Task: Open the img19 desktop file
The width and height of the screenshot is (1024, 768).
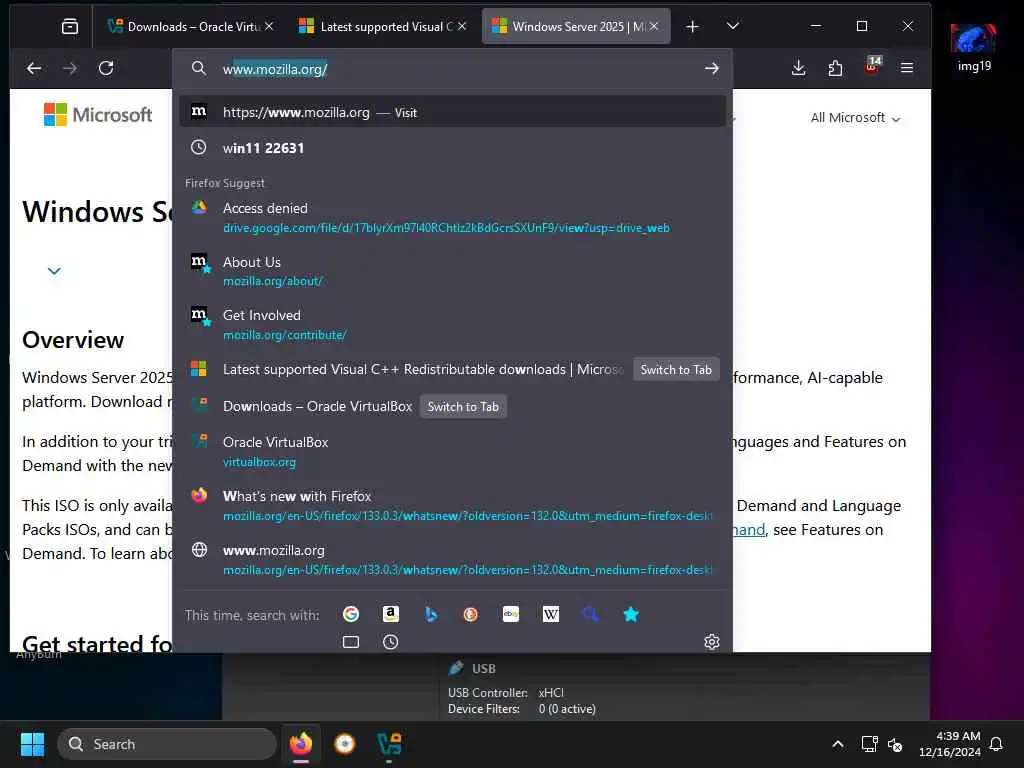Action: tap(974, 48)
